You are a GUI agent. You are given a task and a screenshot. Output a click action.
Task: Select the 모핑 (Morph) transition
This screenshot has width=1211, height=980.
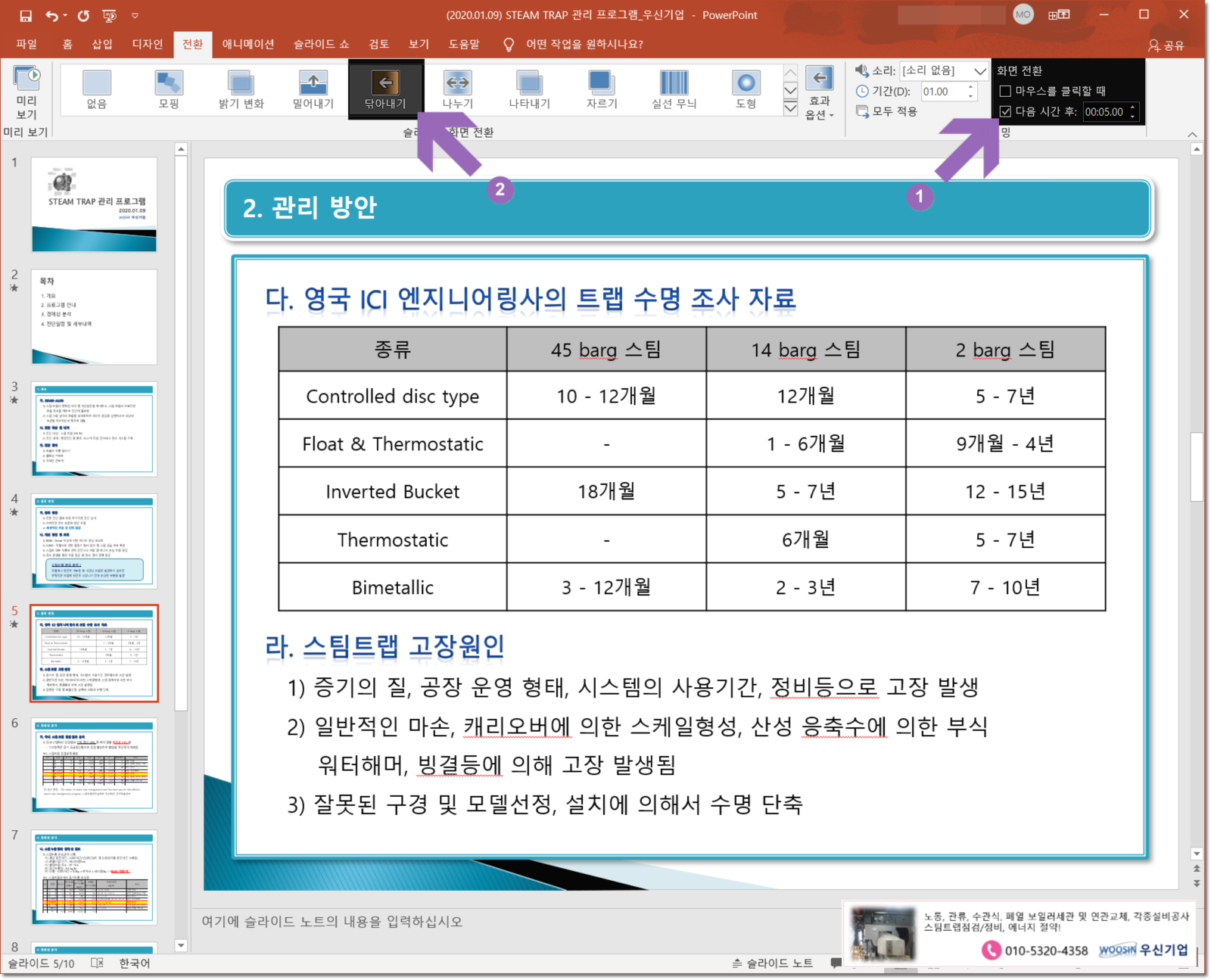[169, 90]
